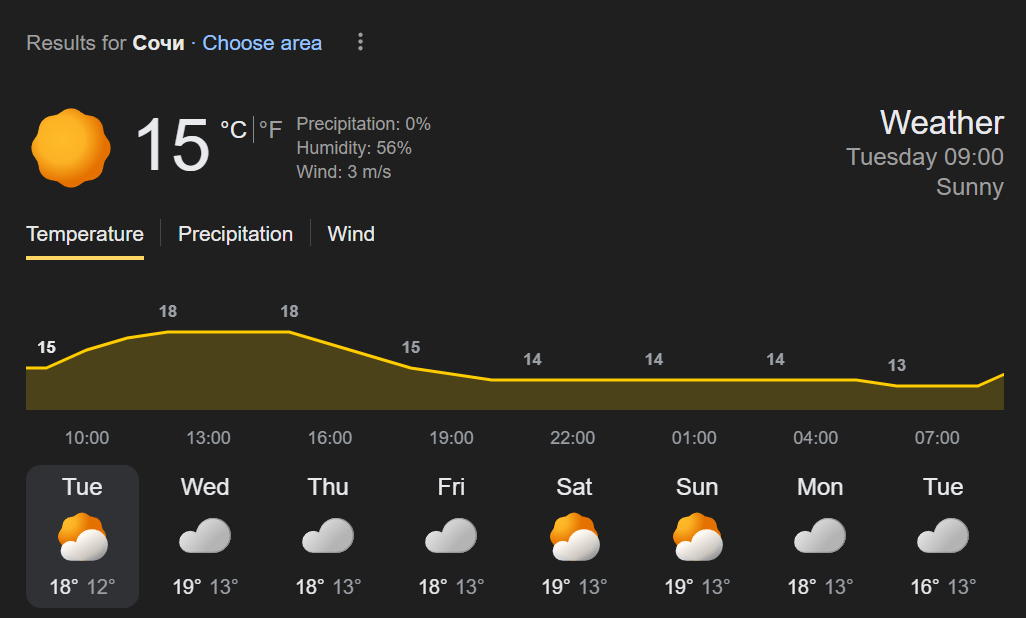The width and height of the screenshot is (1026, 618).
Task: Switch temperature unit to °C
Action: pyautogui.click(x=234, y=129)
